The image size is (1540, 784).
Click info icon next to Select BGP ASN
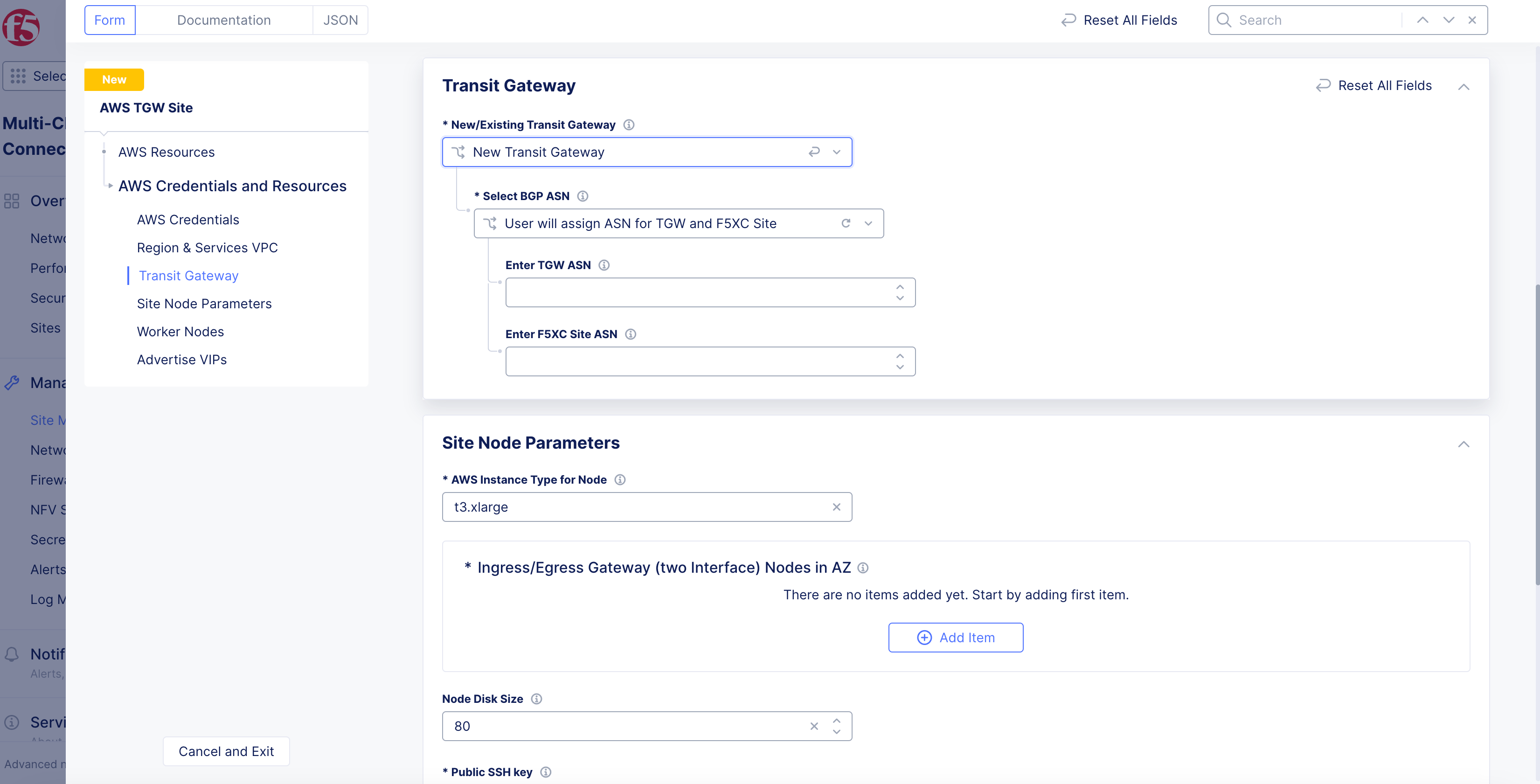click(583, 196)
